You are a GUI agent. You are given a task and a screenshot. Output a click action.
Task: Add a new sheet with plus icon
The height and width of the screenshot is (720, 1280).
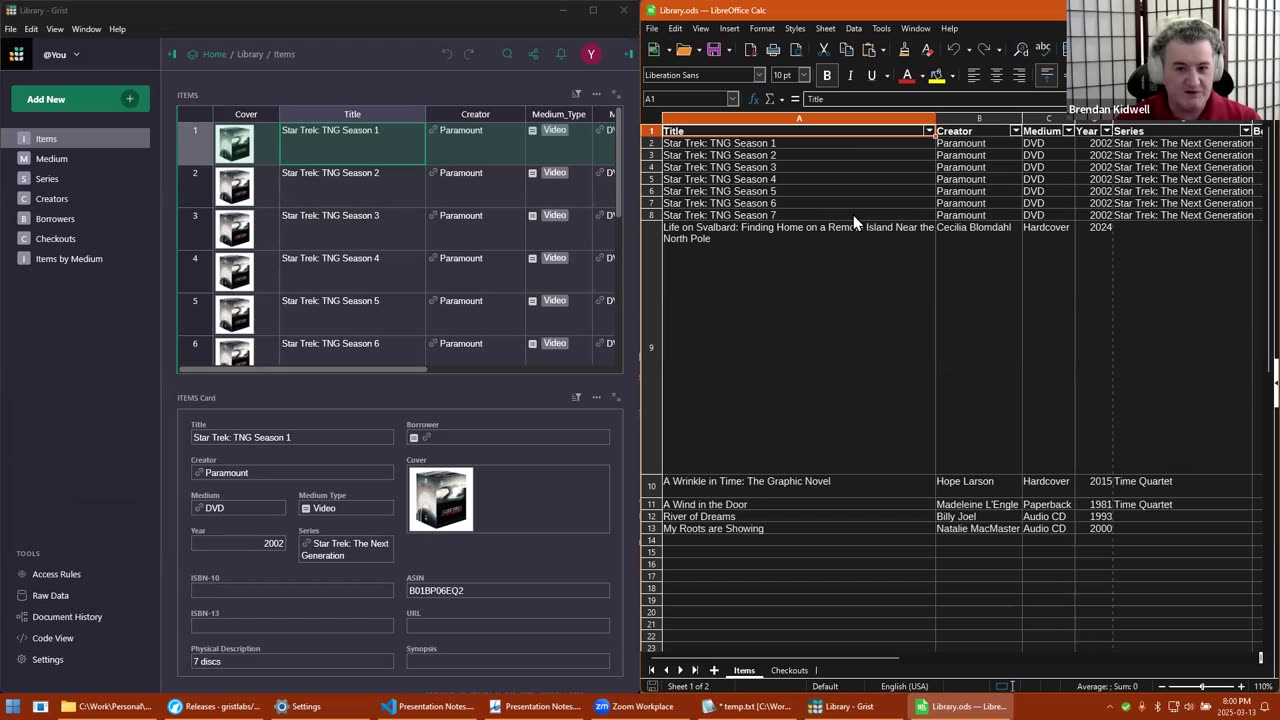(714, 670)
